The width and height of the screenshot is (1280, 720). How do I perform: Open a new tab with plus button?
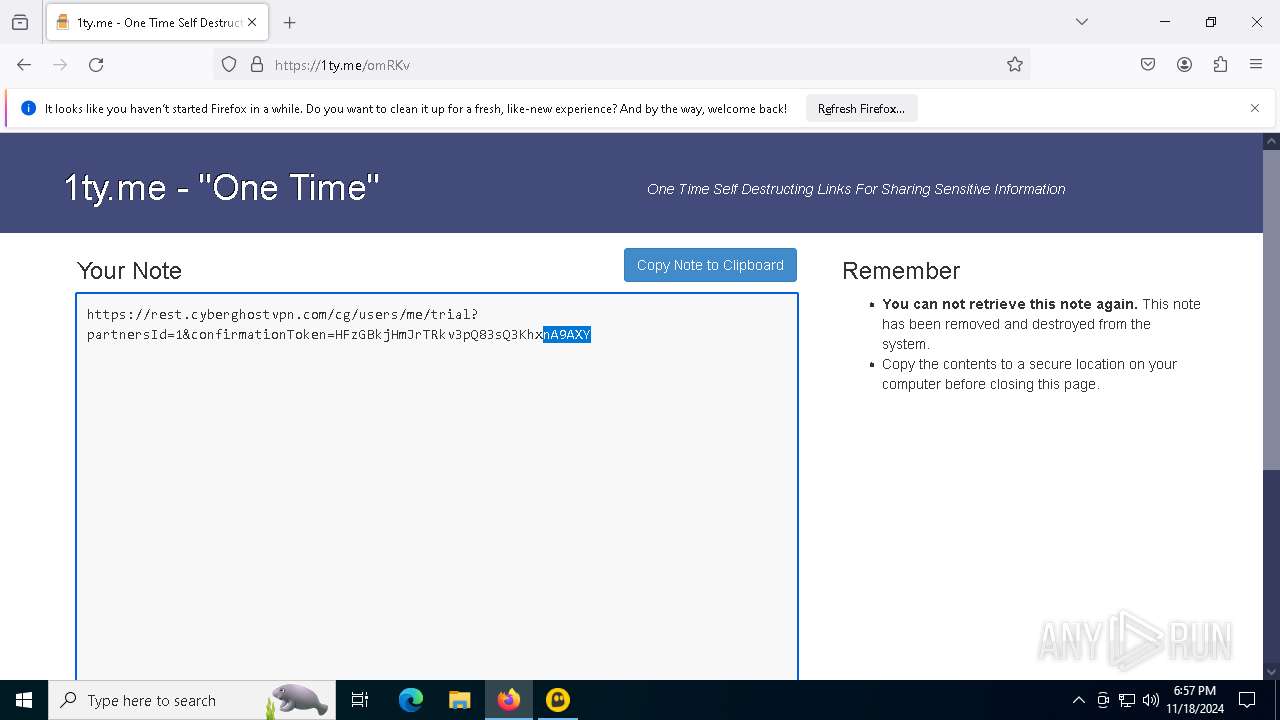(x=290, y=22)
